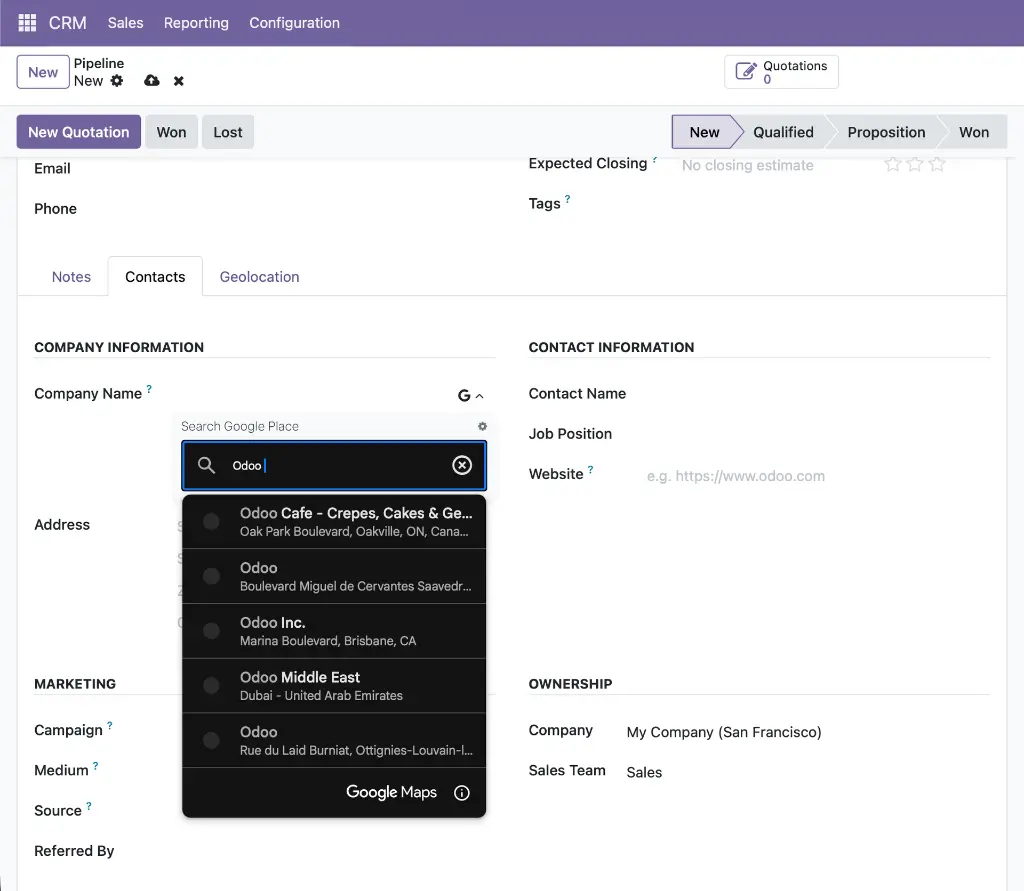Open the apps grid menu icon
This screenshot has width=1024, height=891.
coord(27,23)
